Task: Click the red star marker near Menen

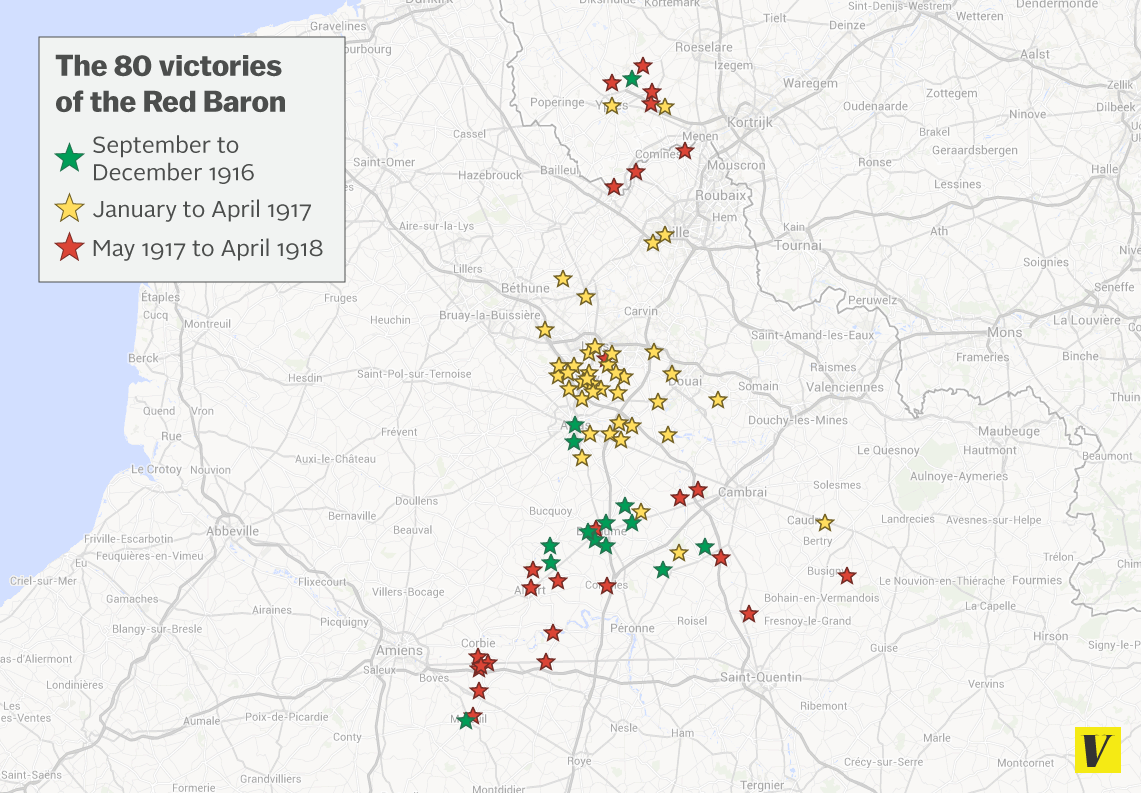Action: point(685,151)
